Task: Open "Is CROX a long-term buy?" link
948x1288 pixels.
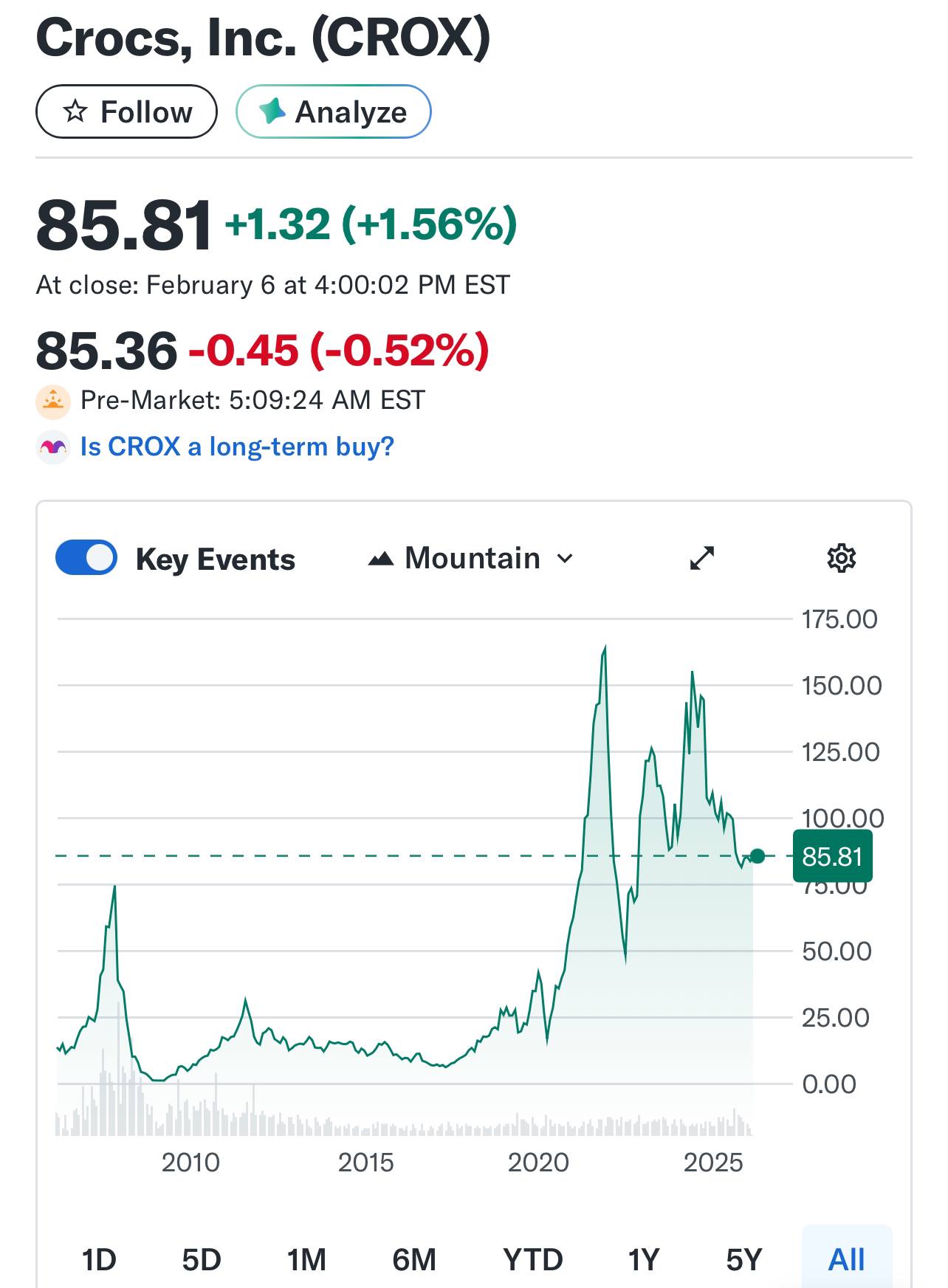Action: pyautogui.click(x=237, y=447)
